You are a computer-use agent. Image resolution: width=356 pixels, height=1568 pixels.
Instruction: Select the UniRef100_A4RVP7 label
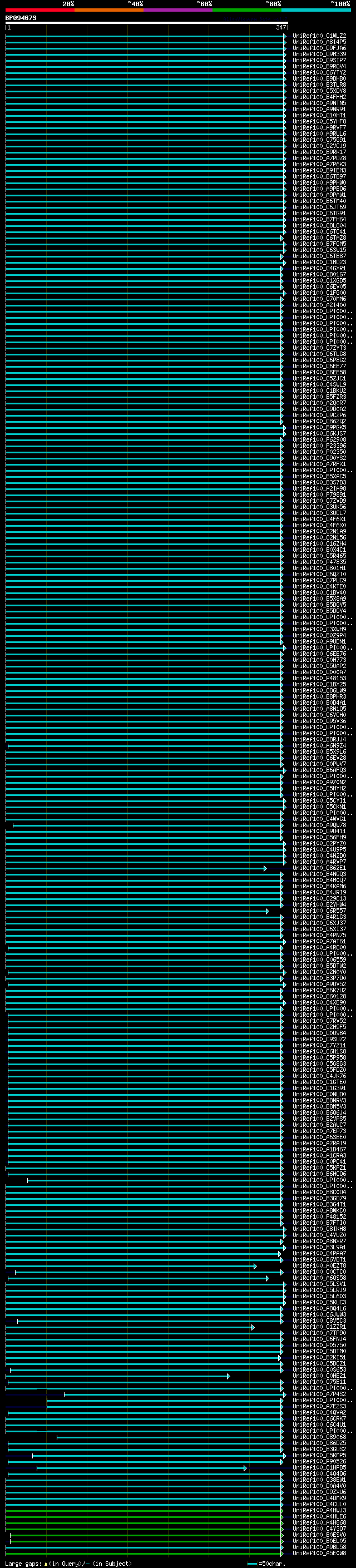tap(319, 862)
